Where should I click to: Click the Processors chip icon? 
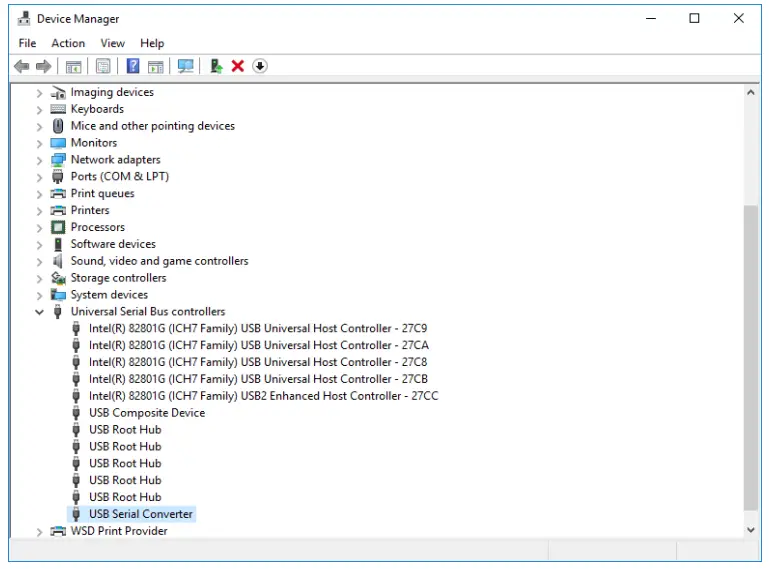[58, 227]
